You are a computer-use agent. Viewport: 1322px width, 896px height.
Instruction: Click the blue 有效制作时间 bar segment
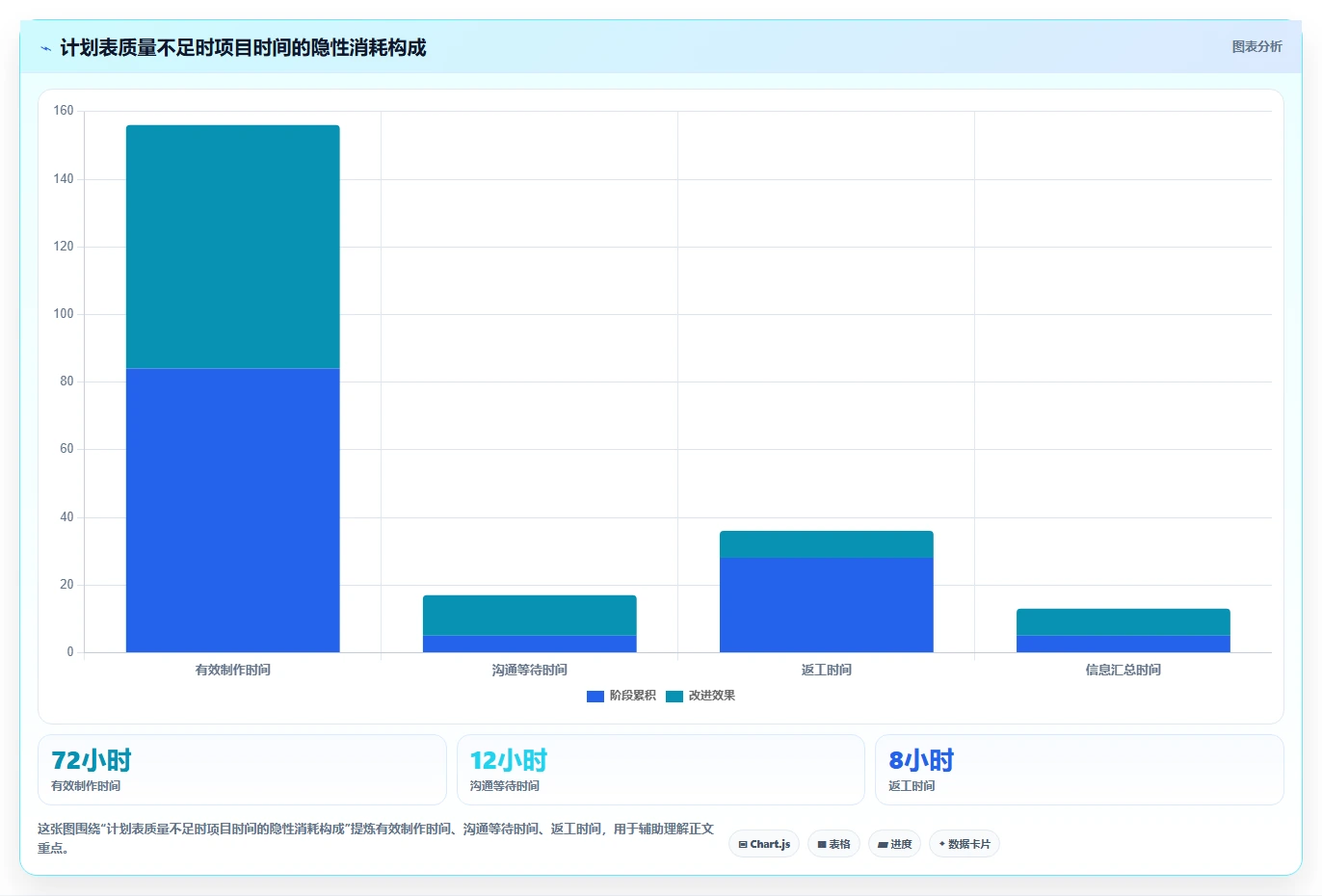tap(233, 511)
